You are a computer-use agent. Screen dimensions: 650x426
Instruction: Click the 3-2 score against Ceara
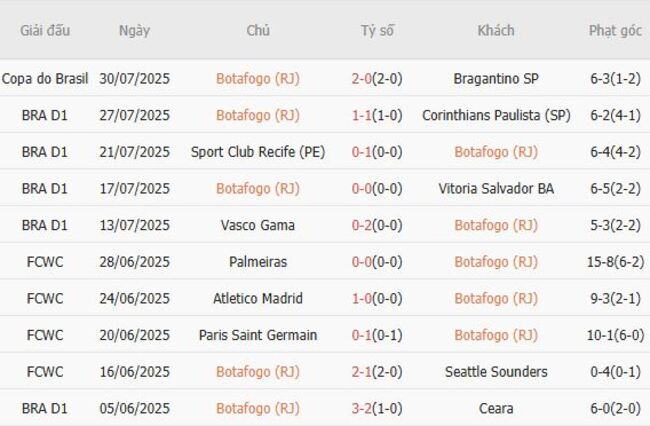coord(362,408)
